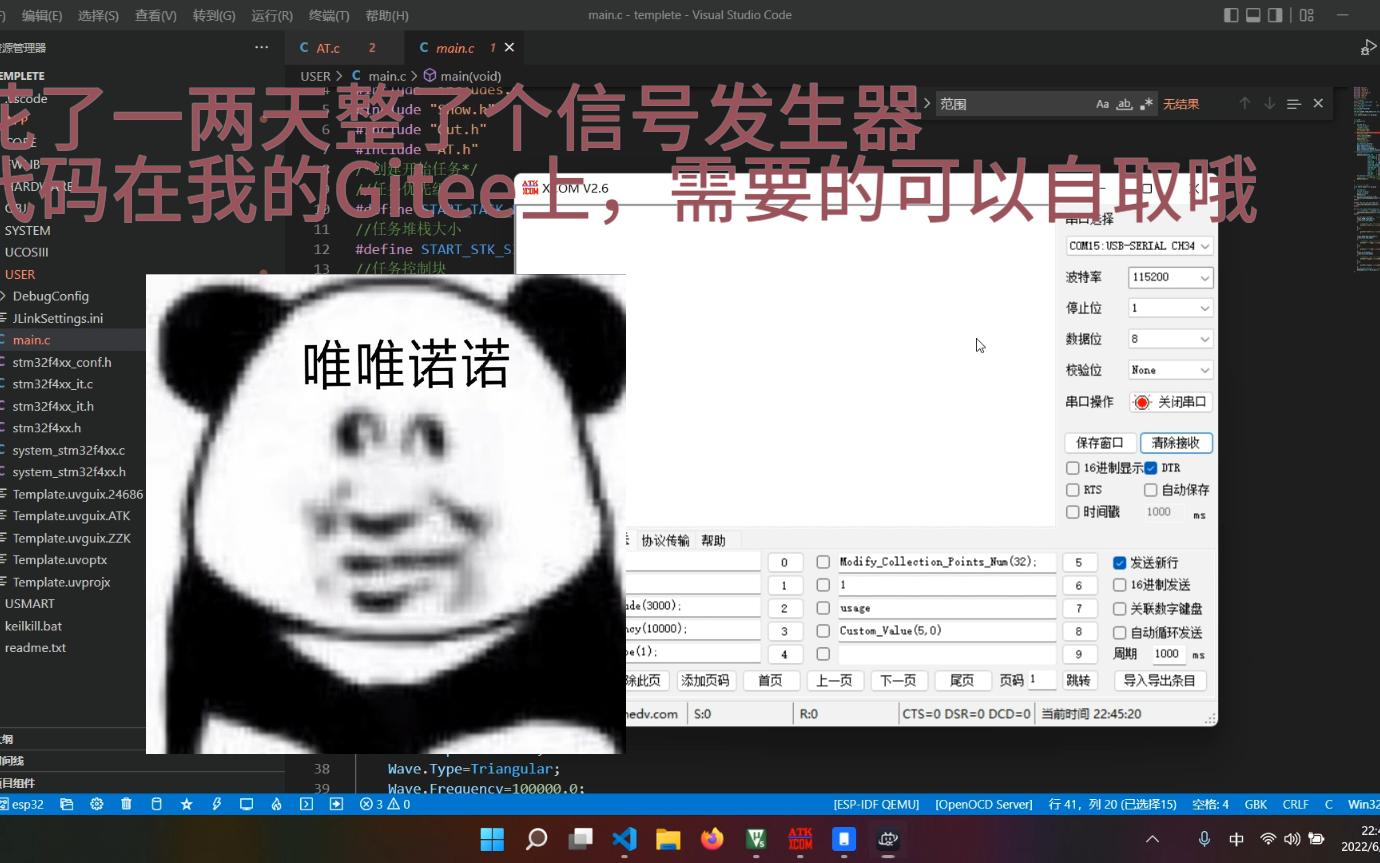Image resolution: width=1380 pixels, height=863 pixels.
Task: Click ESP-IDF full clean trash icon
Action: [x=126, y=804]
